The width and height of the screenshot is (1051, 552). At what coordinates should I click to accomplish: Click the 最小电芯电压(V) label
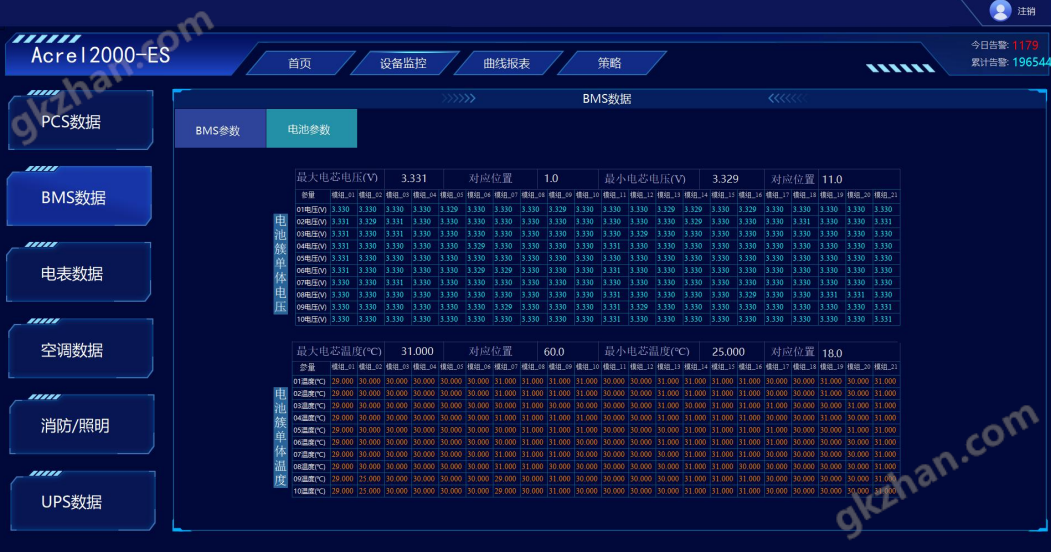point(645,179)
